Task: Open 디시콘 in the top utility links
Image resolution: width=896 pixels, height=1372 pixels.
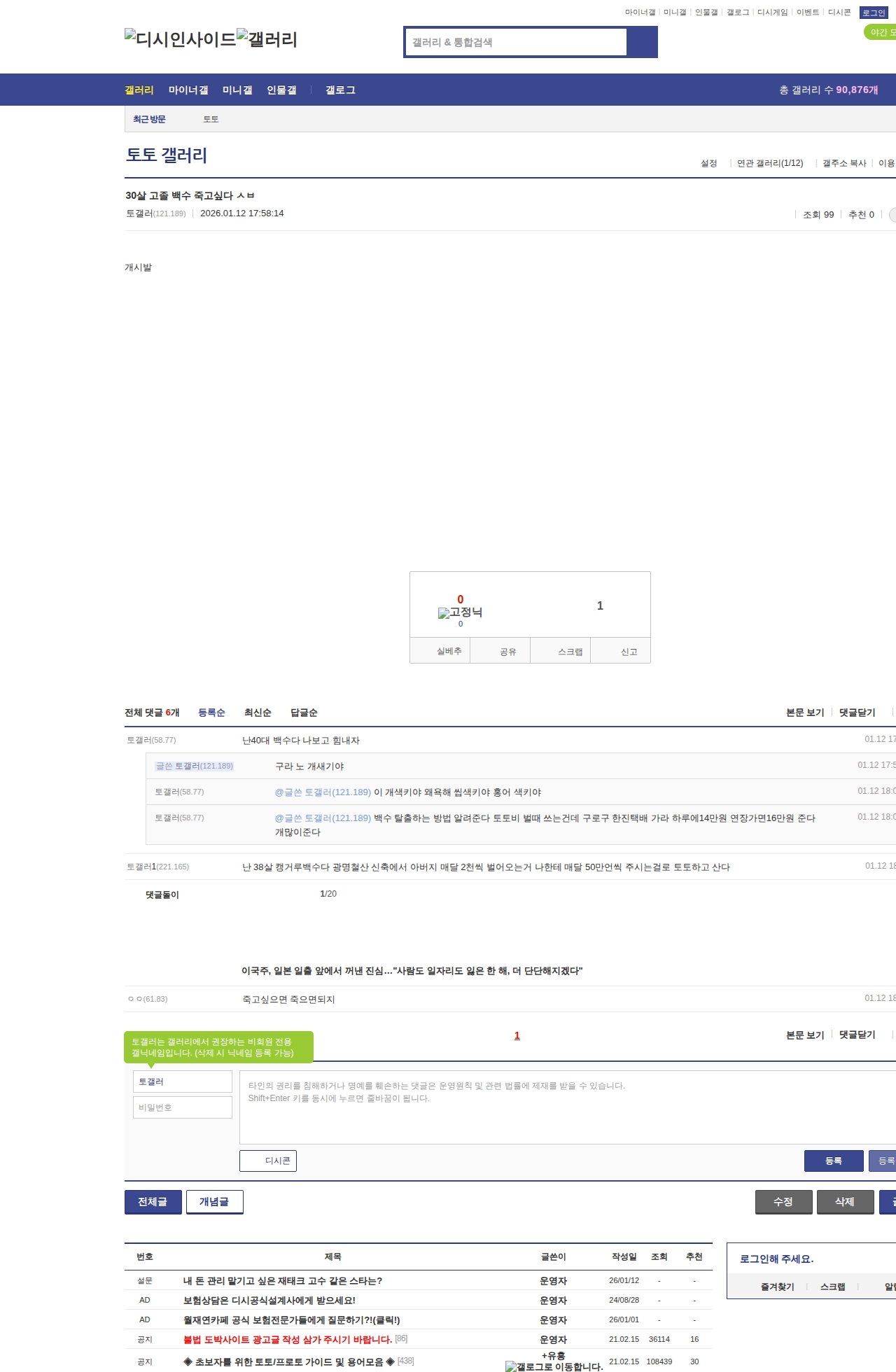Action: [x=839, y=13]
